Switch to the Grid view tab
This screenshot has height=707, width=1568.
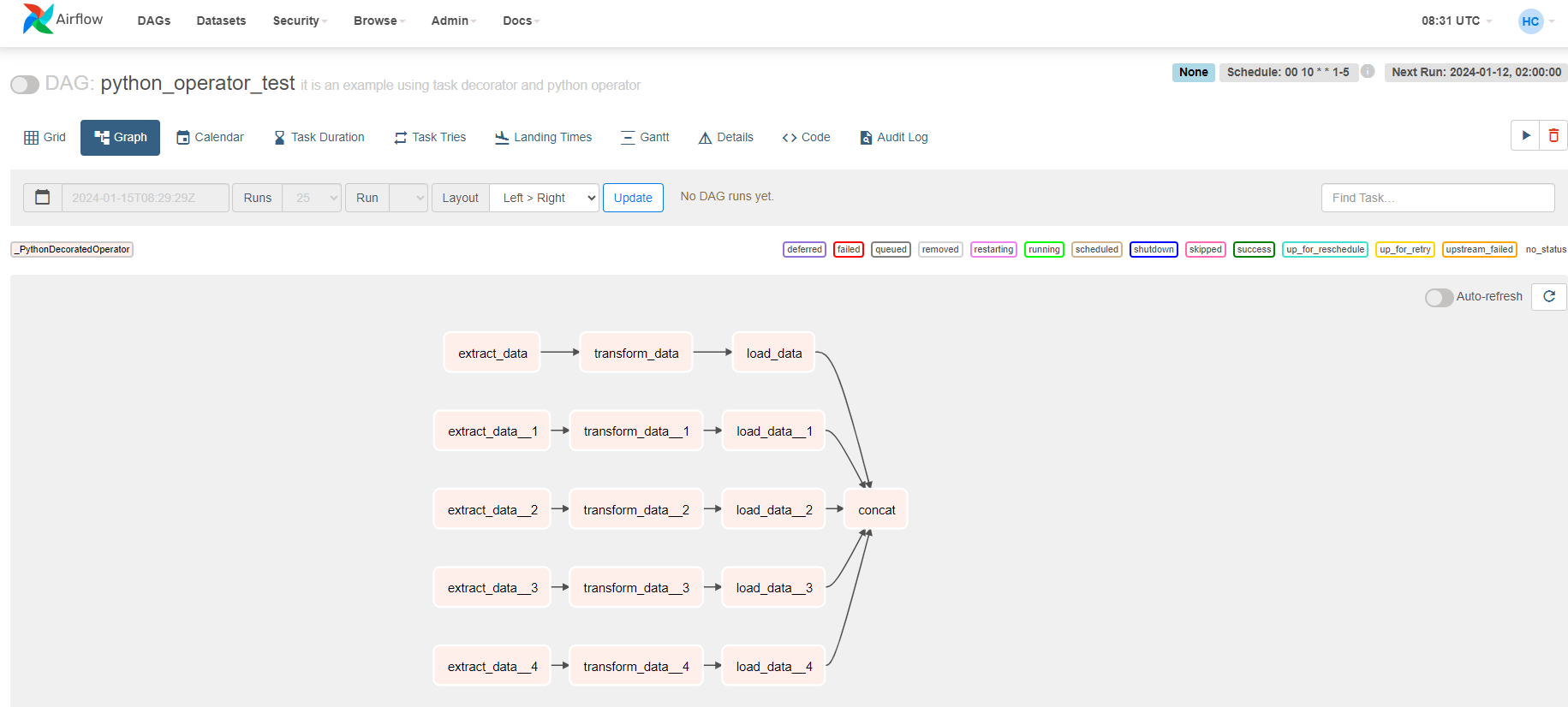coord(45,137)
